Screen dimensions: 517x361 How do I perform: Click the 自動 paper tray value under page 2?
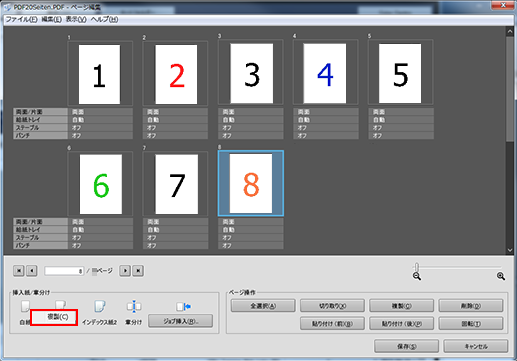click(176, 120)
